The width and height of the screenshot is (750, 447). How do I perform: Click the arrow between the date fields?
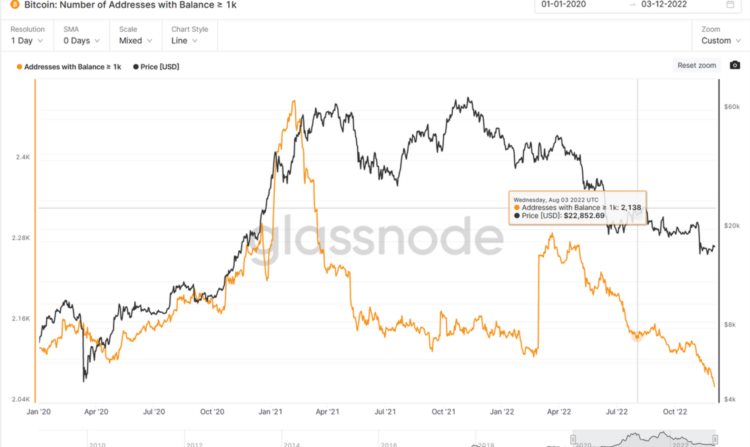tap(631, 4)
